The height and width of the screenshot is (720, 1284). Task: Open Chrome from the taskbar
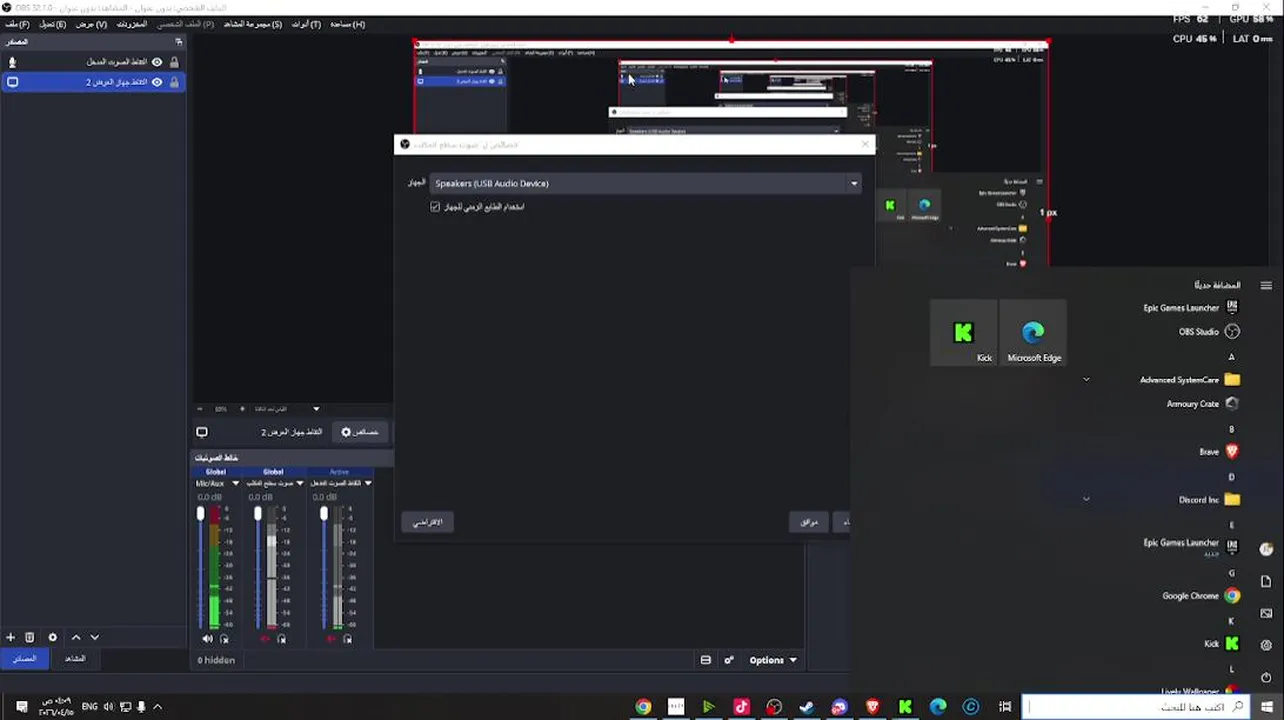pyautogui.click(x=643, y=707)
